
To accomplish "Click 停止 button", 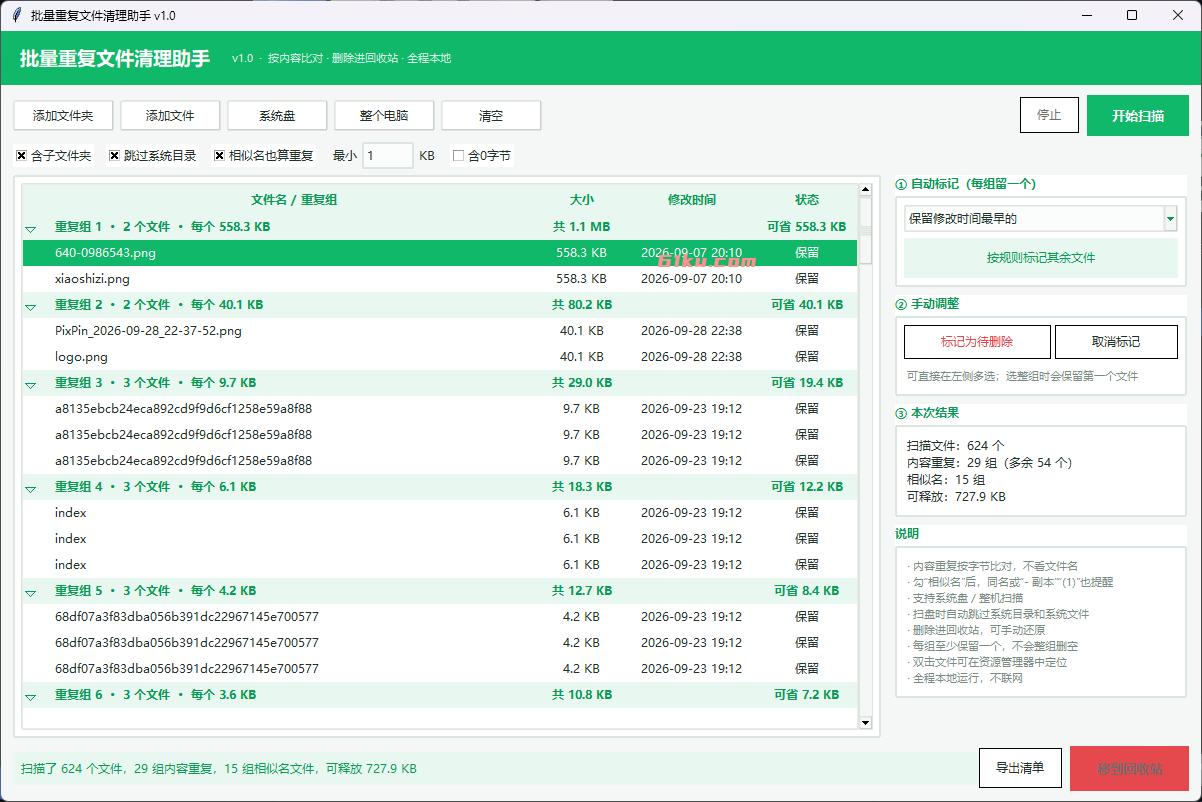I will pyautogui.click(x=1049, y=115).
